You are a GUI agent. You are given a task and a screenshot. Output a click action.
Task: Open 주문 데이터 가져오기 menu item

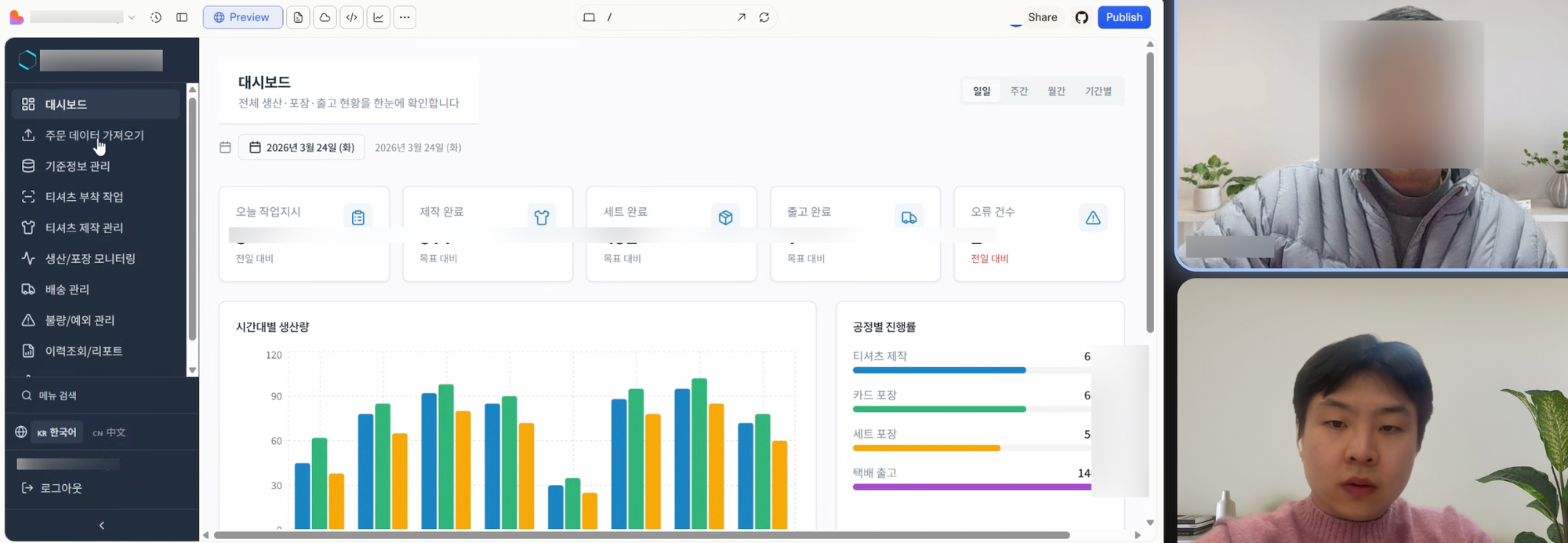tap(94, 135)
